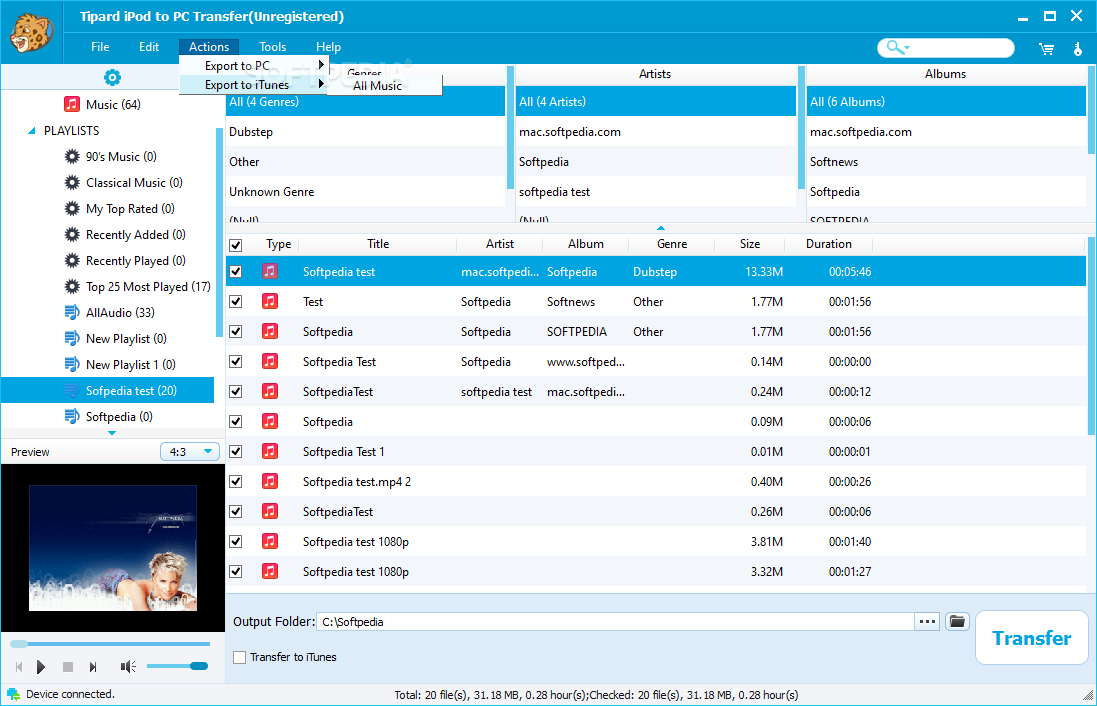Image resolution: width=1097 pixels, height=706 pixels.
Task: Mute the preview volume speaker icon
Action: 128,667
